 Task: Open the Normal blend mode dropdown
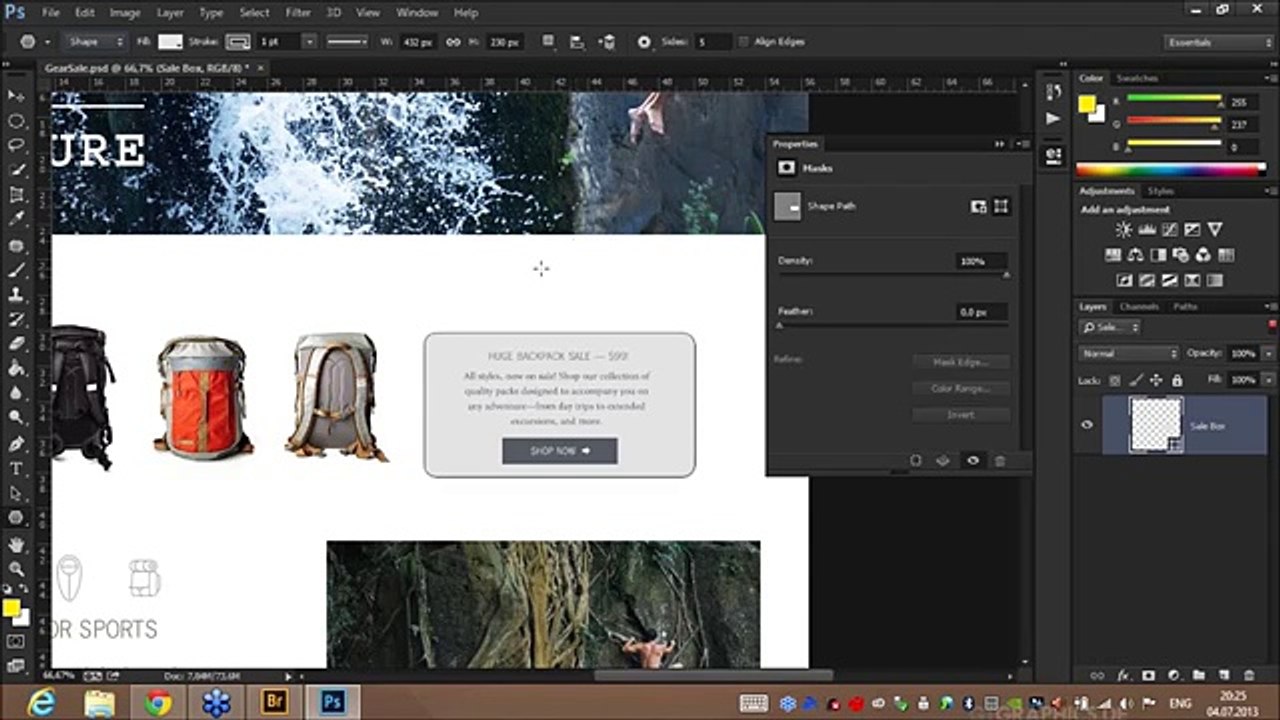tap(1129, 353)
